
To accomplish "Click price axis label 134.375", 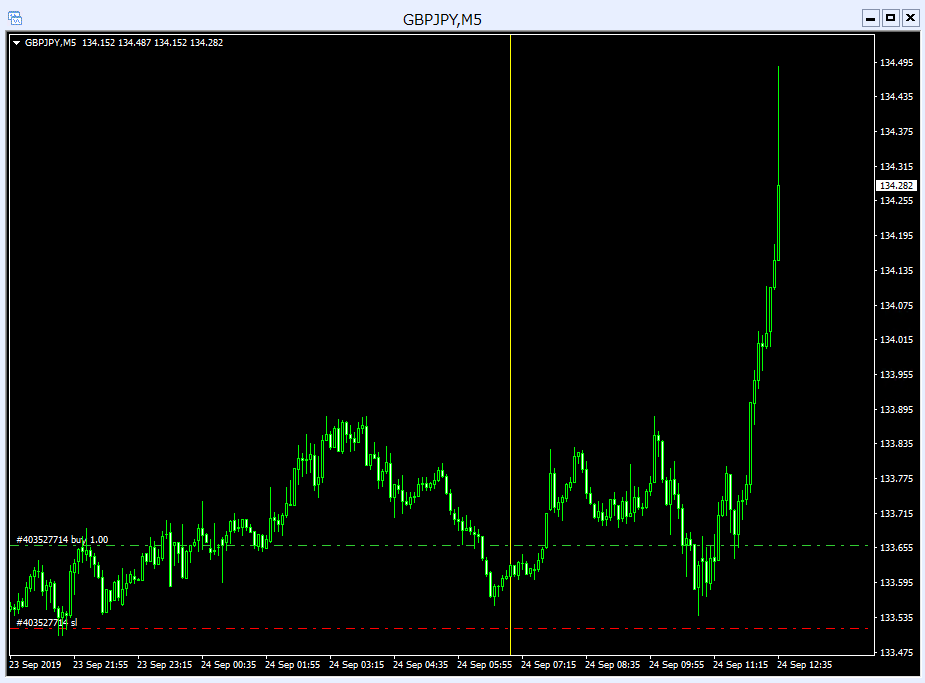I will [896, 132].
